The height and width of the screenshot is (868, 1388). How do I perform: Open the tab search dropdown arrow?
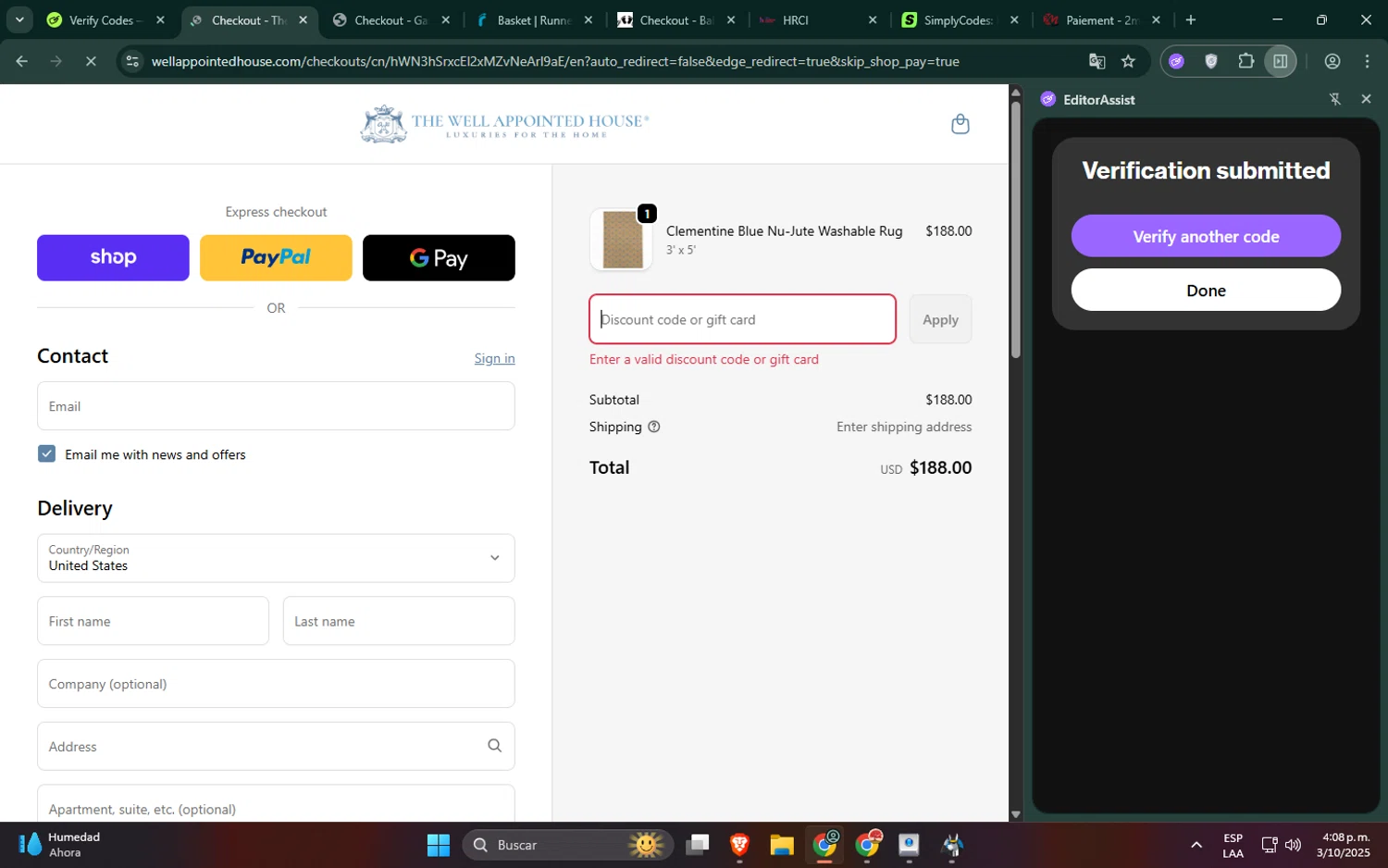pyautogui.click(x=19, y=19)
